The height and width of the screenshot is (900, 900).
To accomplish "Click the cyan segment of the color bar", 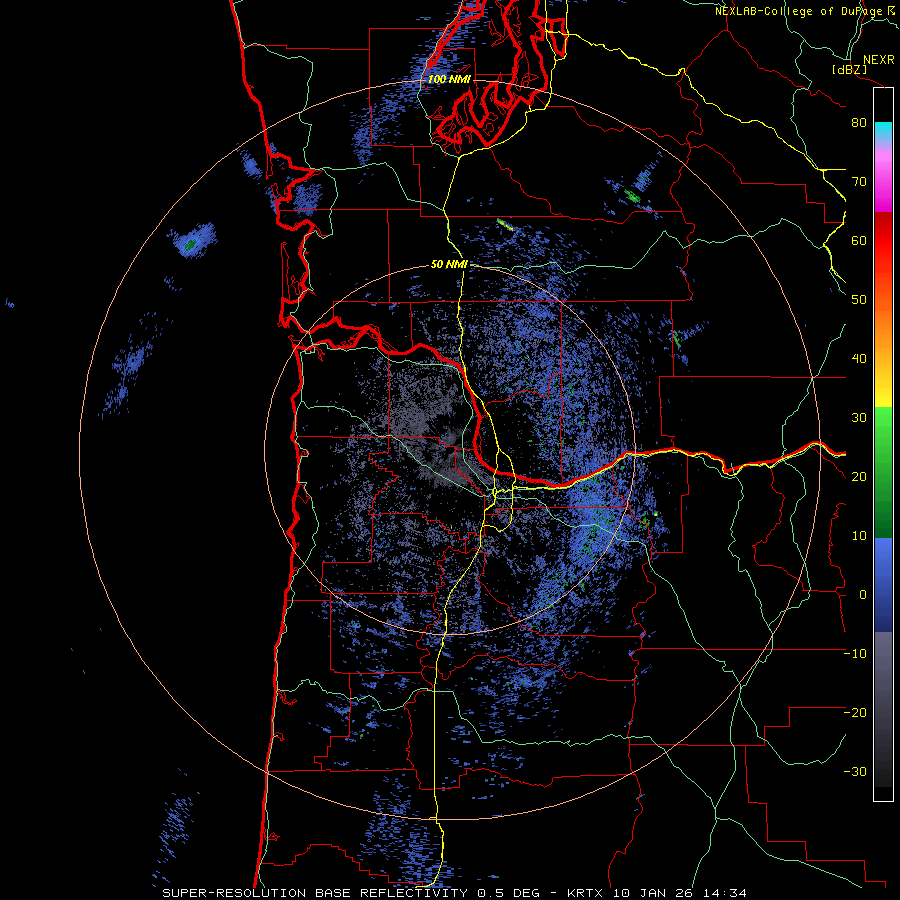I will point(883,131).
